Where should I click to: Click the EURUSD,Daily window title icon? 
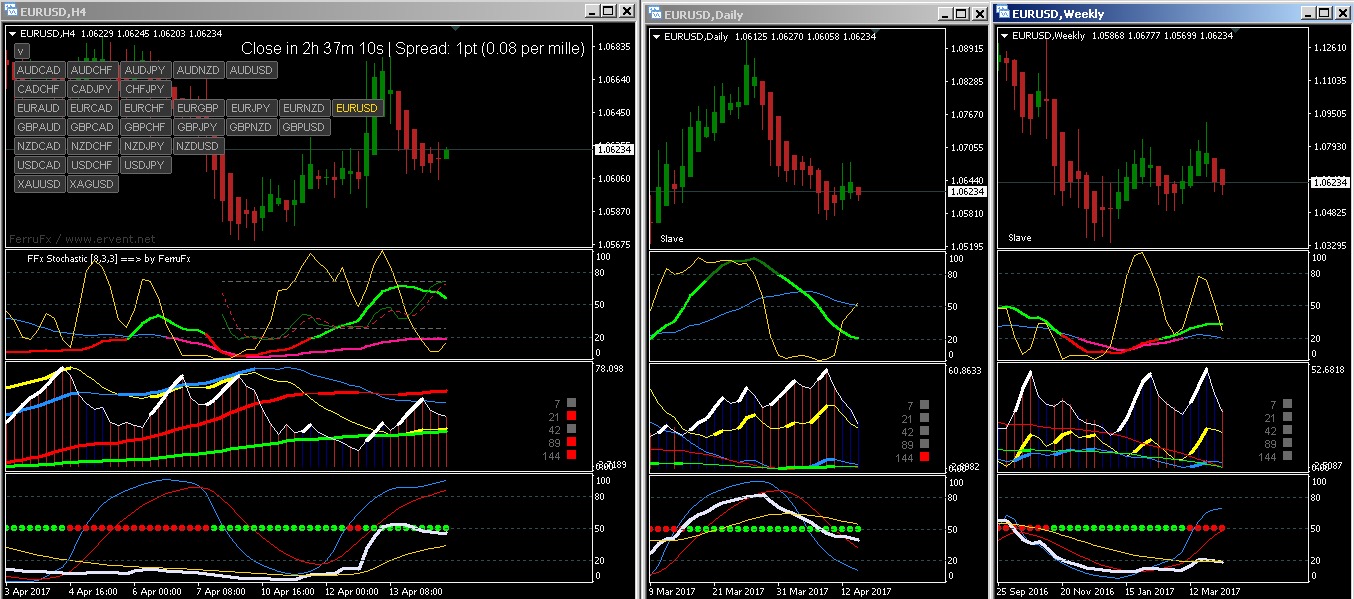[x=655, y=14]
